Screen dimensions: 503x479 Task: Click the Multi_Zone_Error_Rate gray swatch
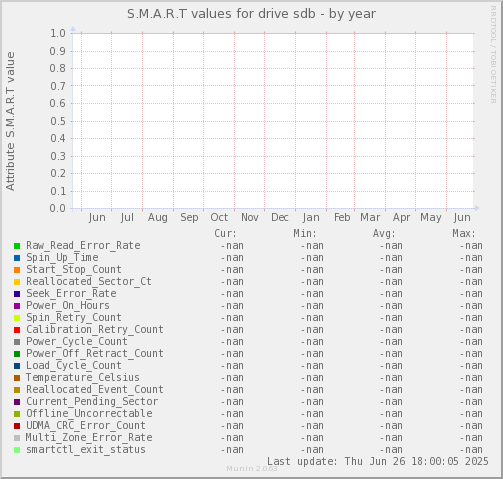coord(17,438)
